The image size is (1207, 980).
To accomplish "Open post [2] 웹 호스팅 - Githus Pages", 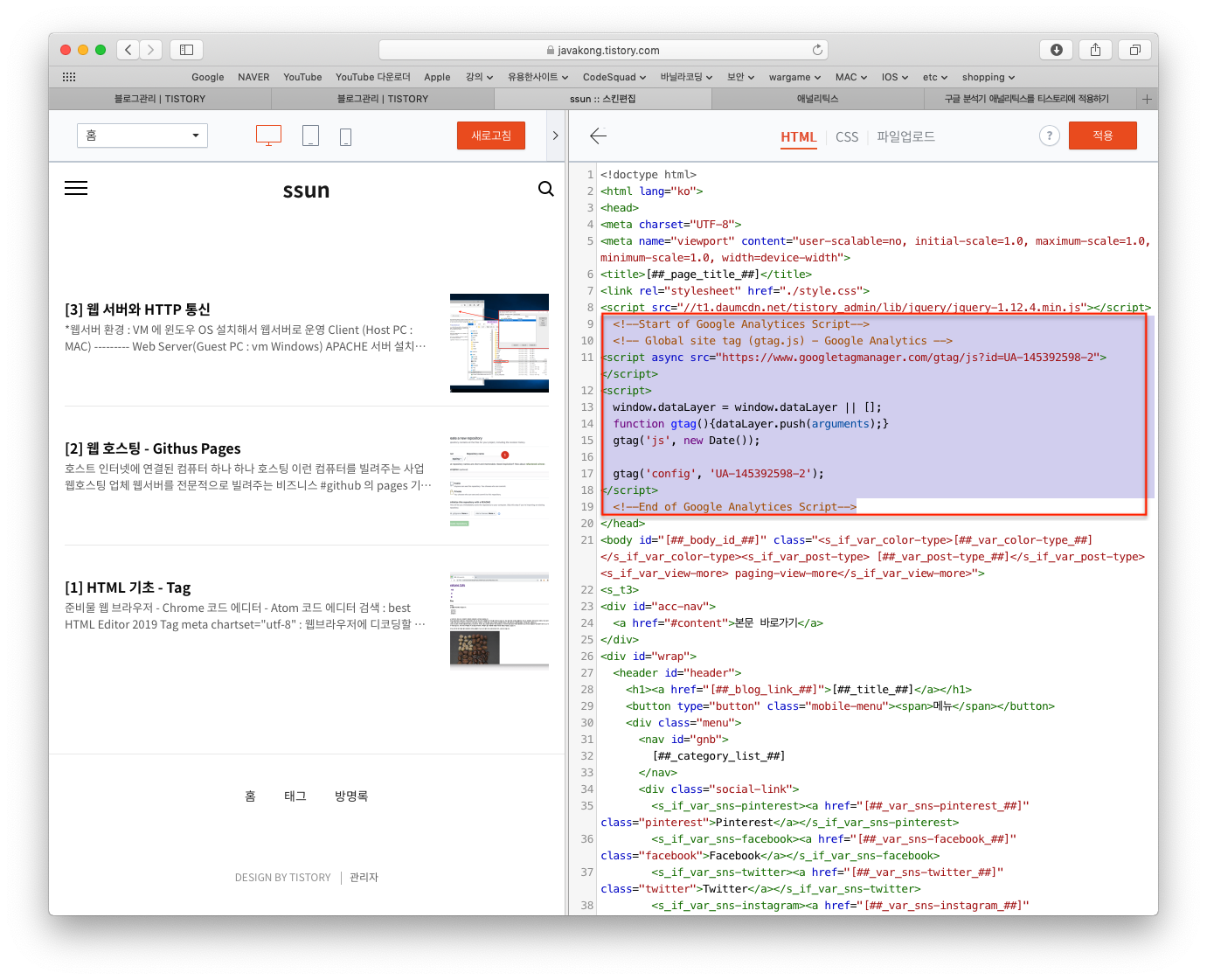I will coord(153,448).
